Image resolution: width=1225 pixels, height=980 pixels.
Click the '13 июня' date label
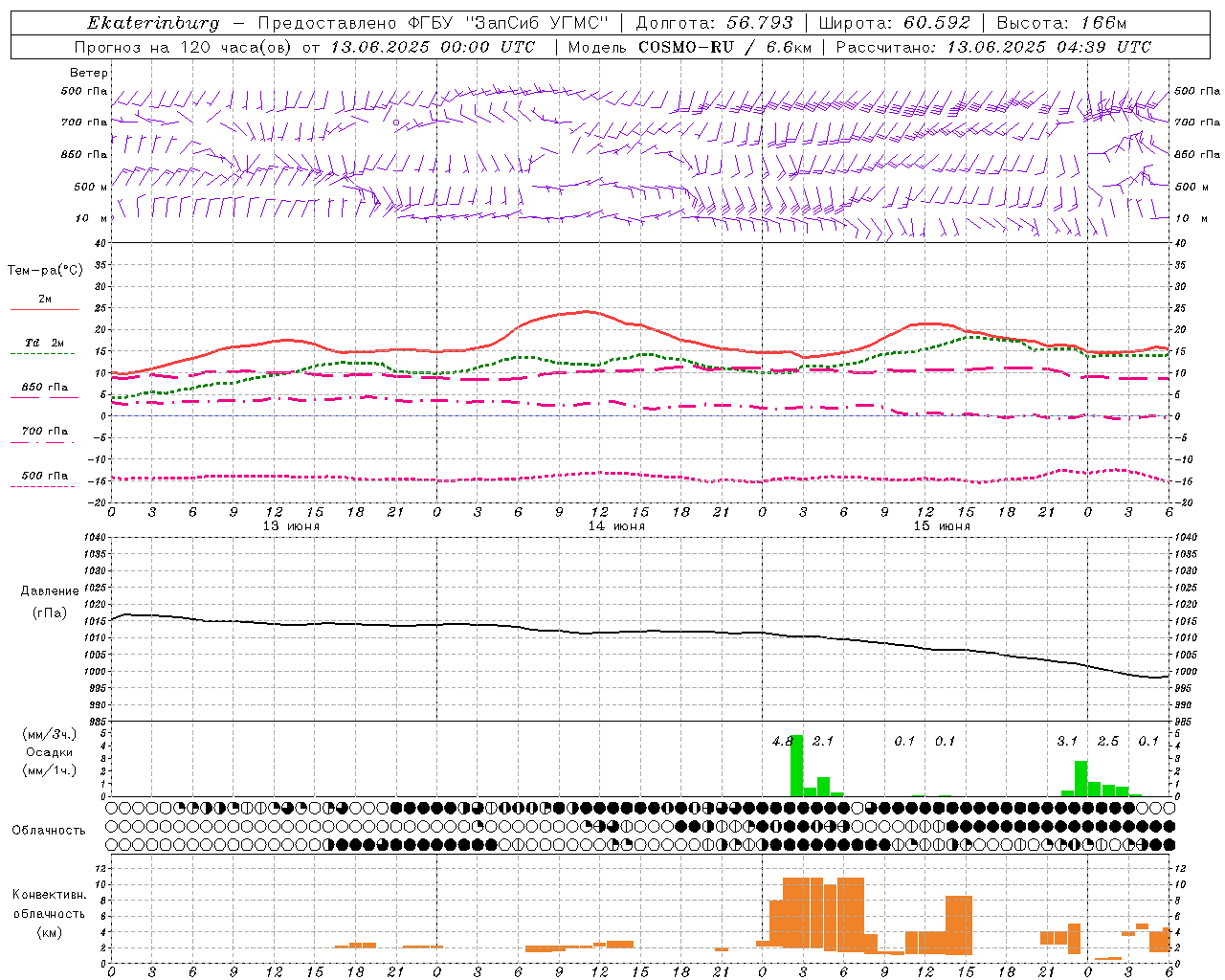click(291, 526)
